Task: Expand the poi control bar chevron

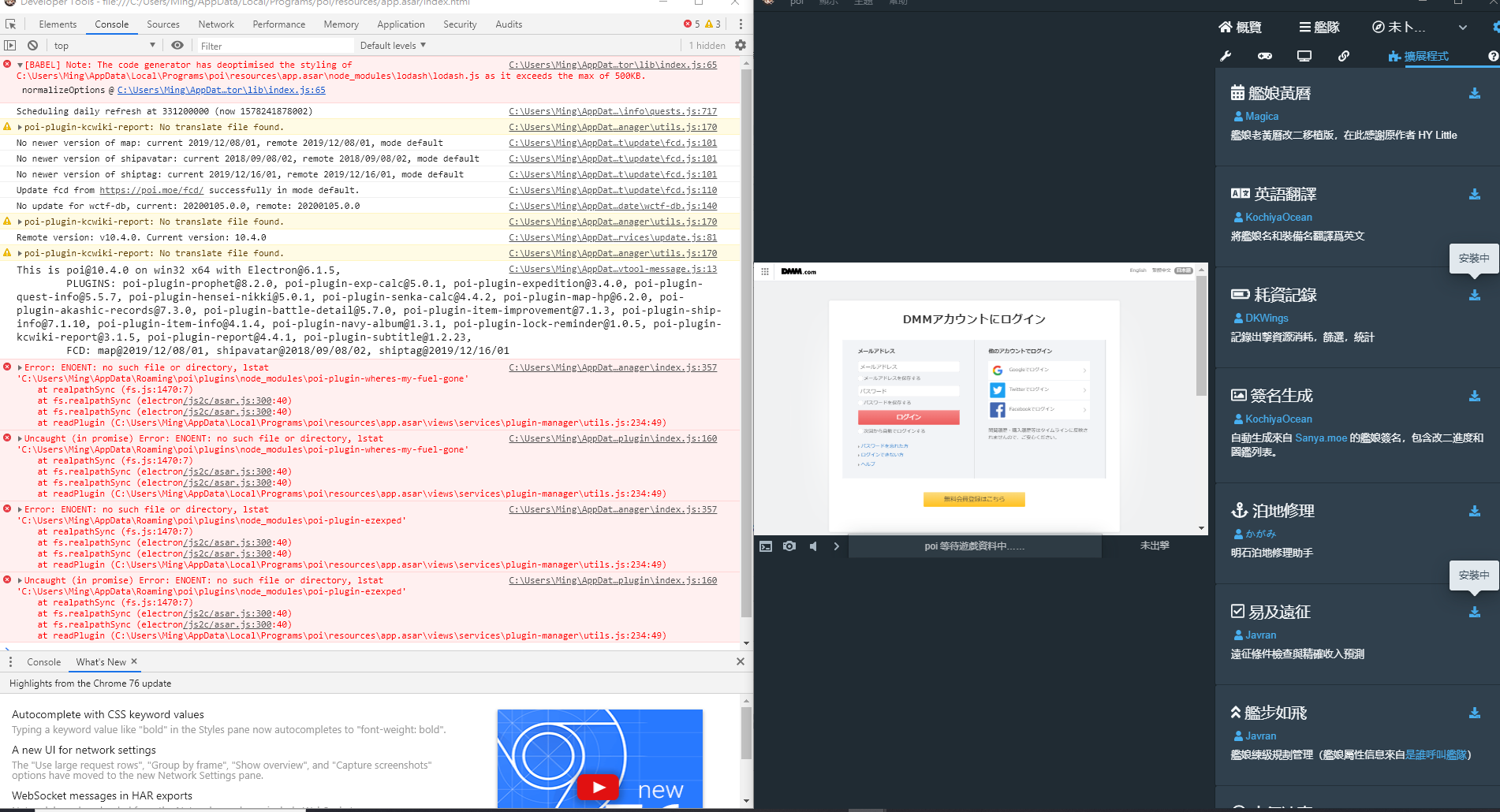Action: (x=837, y=546)
